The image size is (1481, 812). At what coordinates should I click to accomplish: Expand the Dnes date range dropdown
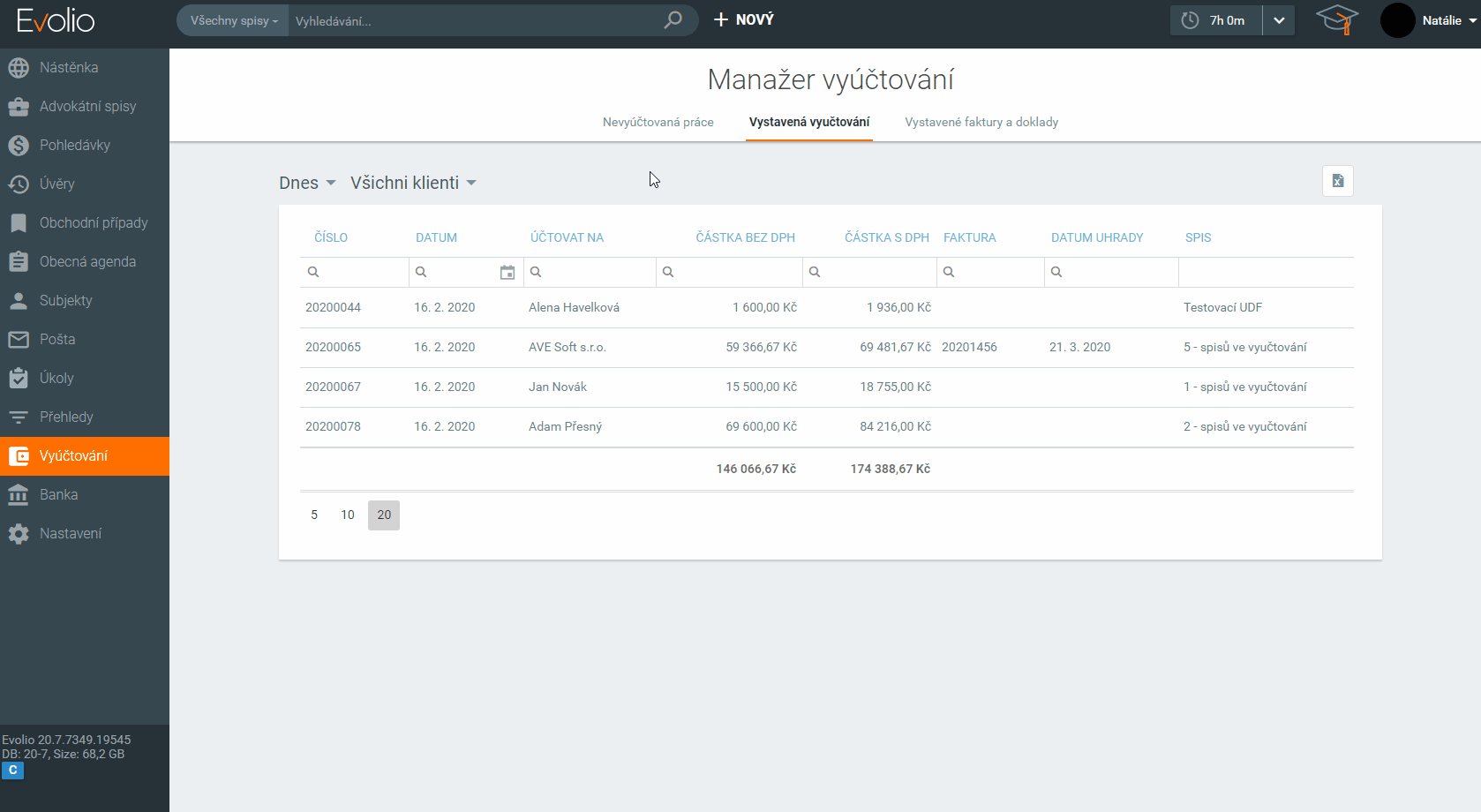(307, 183)
